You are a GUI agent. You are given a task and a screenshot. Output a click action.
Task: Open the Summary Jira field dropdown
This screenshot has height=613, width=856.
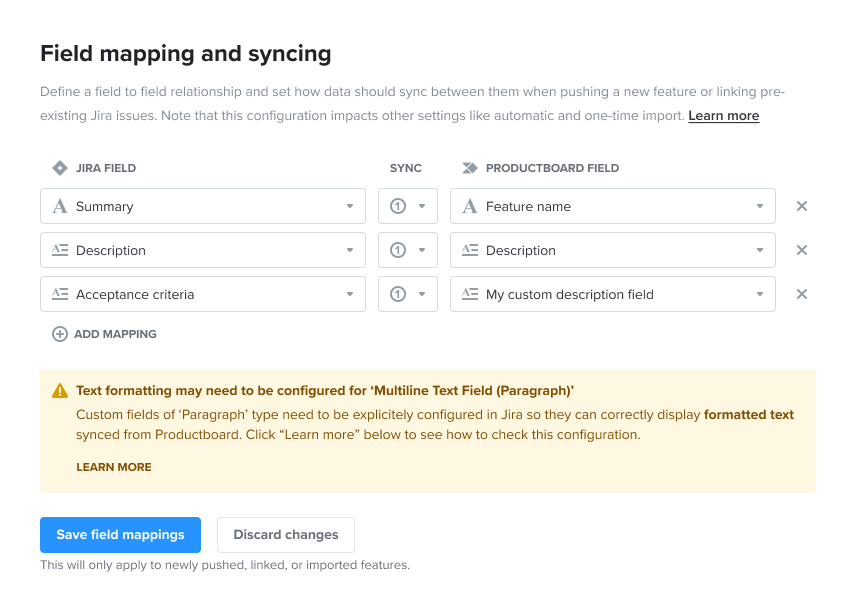coord(350,206)
